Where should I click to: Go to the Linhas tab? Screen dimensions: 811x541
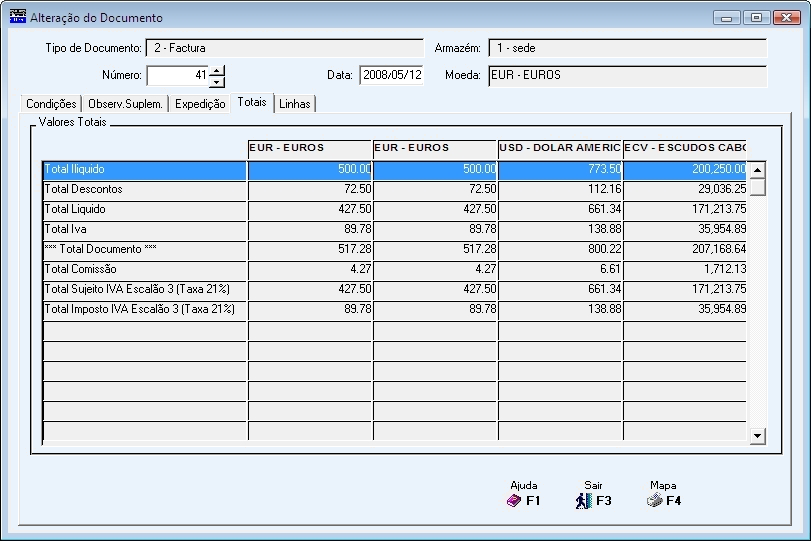click(295, 104)
